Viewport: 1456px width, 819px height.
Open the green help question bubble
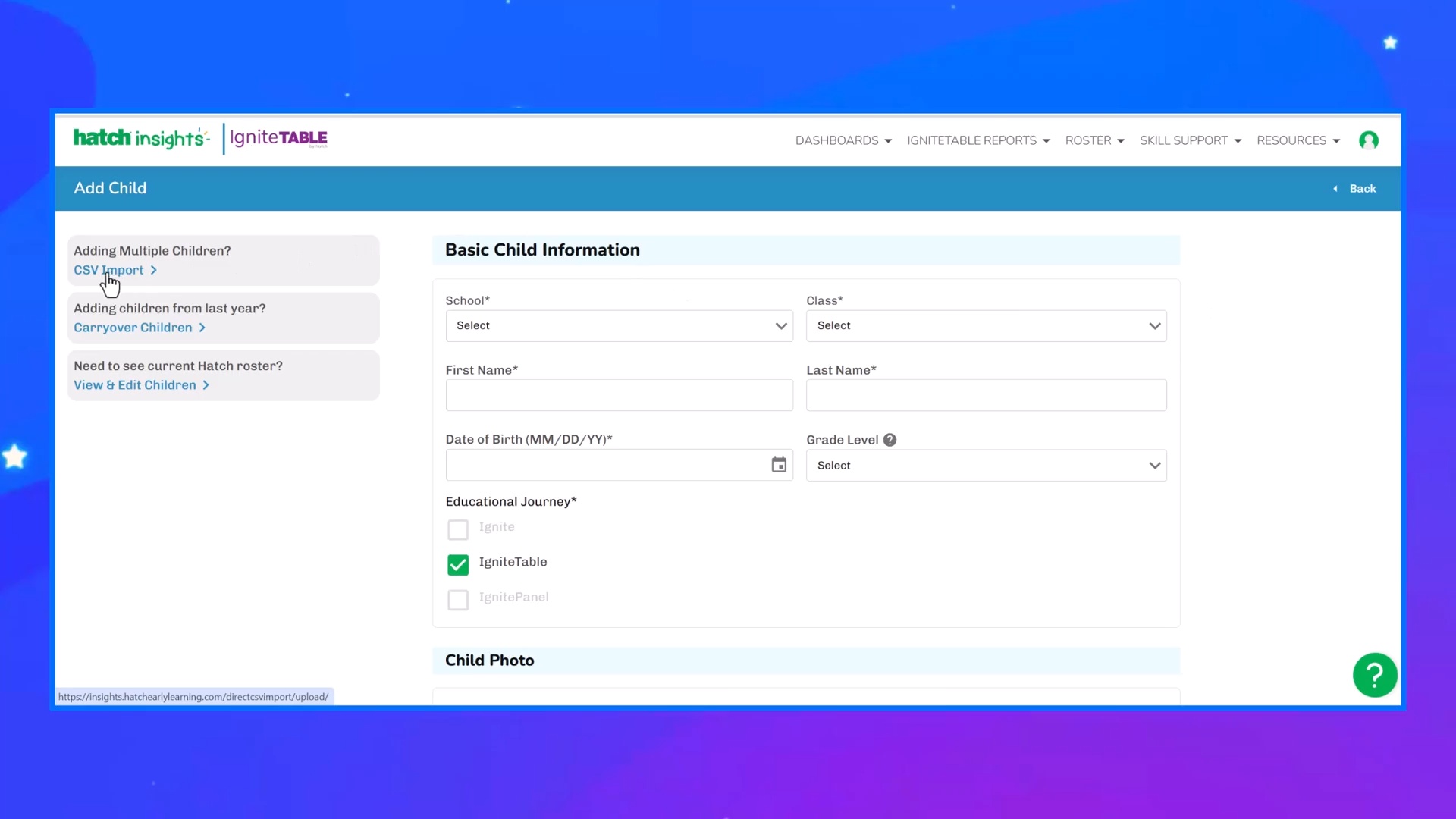click(1375, 675)
